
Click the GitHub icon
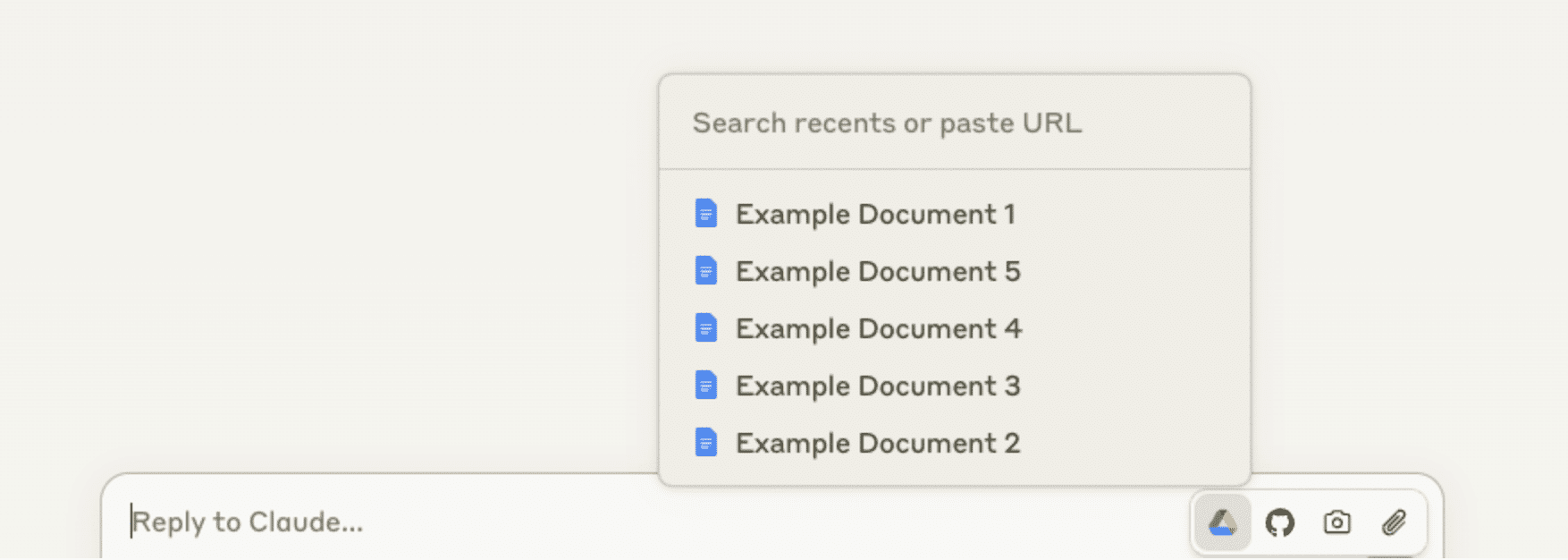pos(1279,522)
